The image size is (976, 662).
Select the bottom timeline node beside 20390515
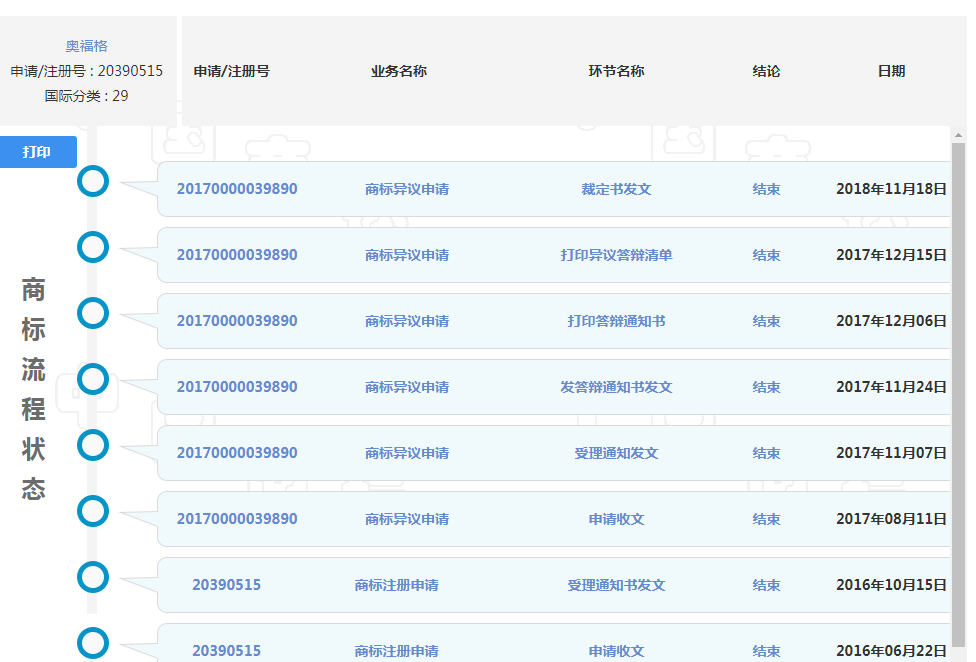[x=92, y=643]
